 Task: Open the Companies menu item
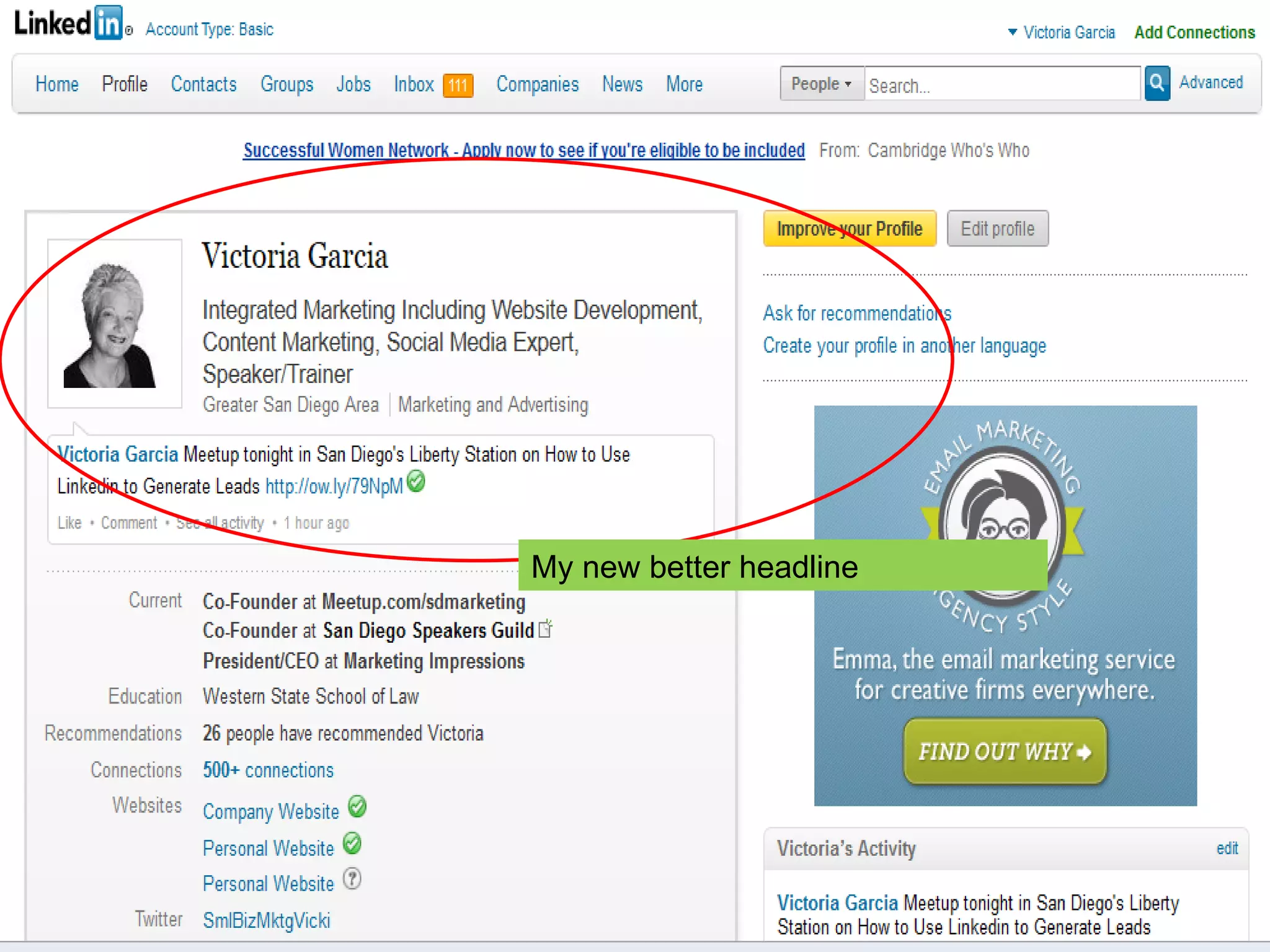tap(537, 84)
